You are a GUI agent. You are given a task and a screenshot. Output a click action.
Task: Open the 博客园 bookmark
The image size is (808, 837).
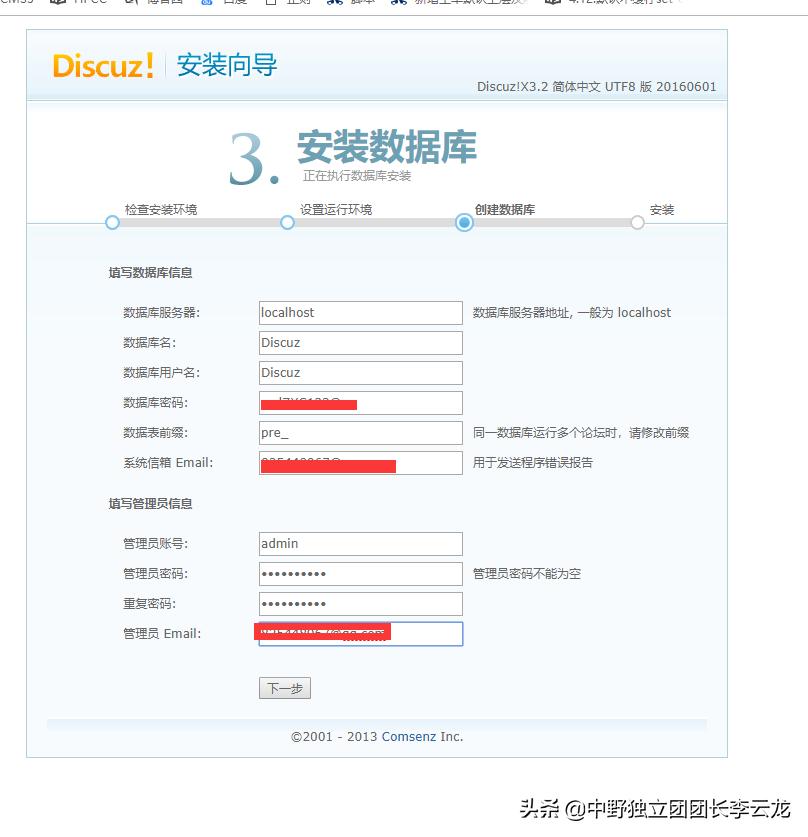pyautogui.click(x=164, y=5)
